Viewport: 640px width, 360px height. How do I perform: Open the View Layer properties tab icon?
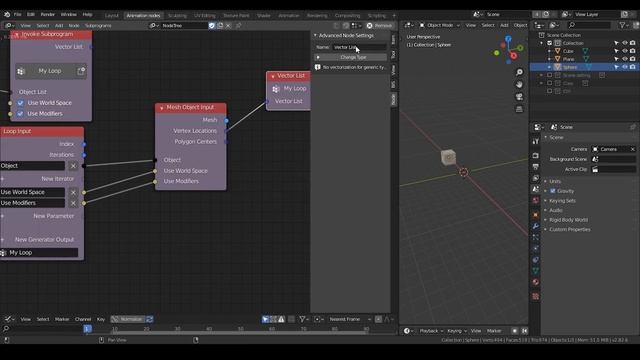click(536, 178)
